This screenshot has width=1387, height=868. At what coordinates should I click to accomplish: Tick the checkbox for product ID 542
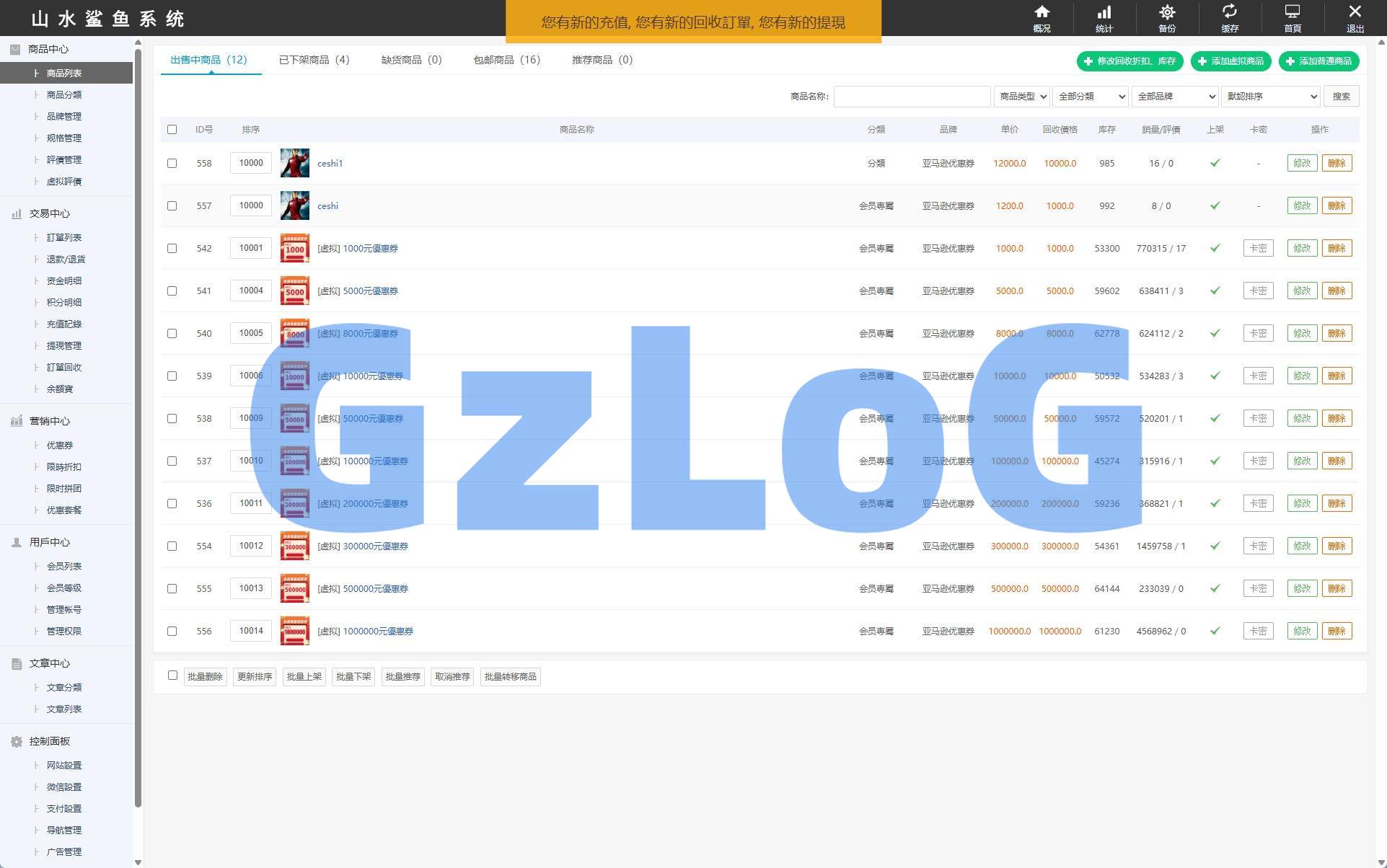click(172, 248)
